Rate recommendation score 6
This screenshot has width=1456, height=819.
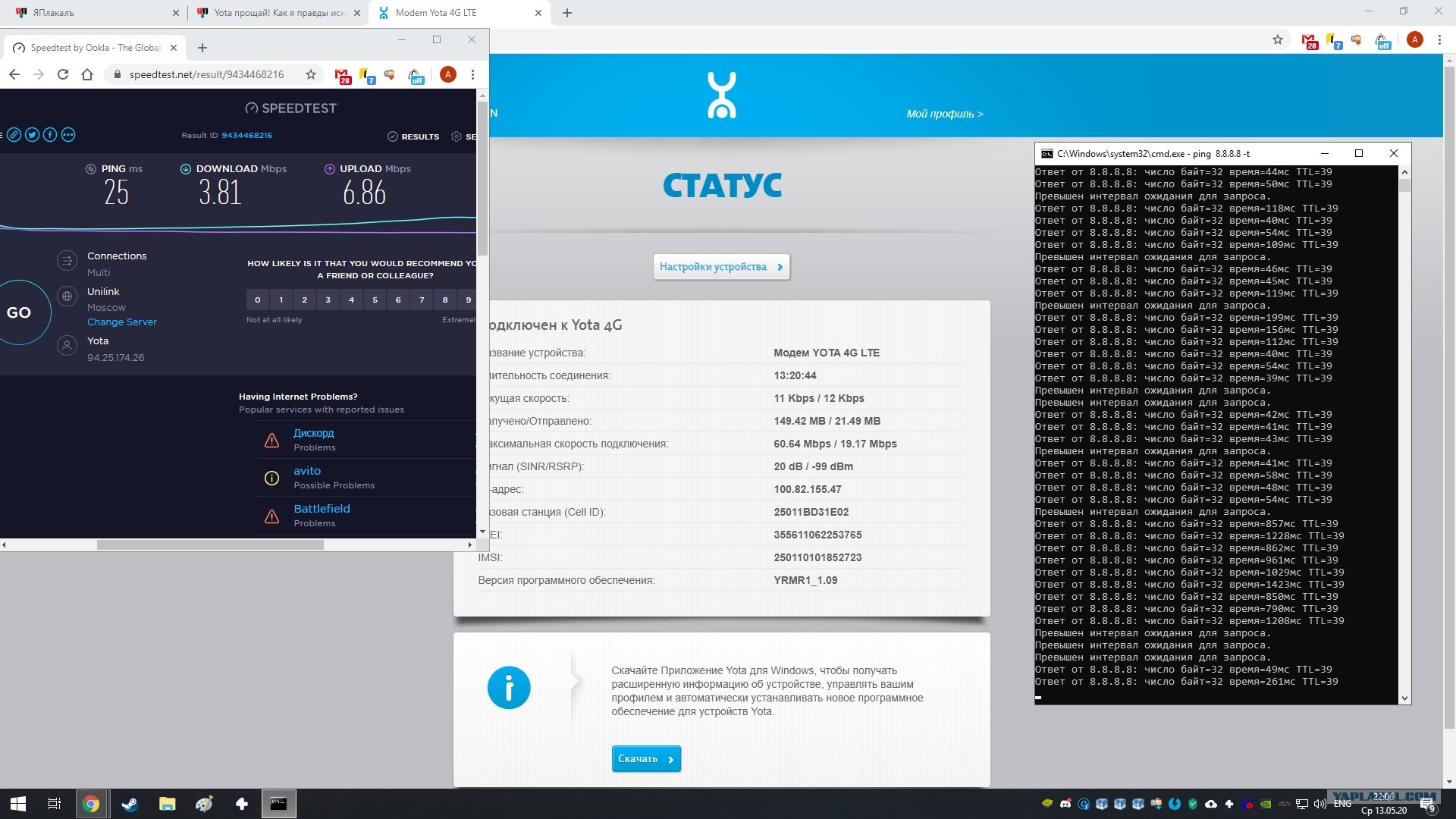tap(398, 300)
